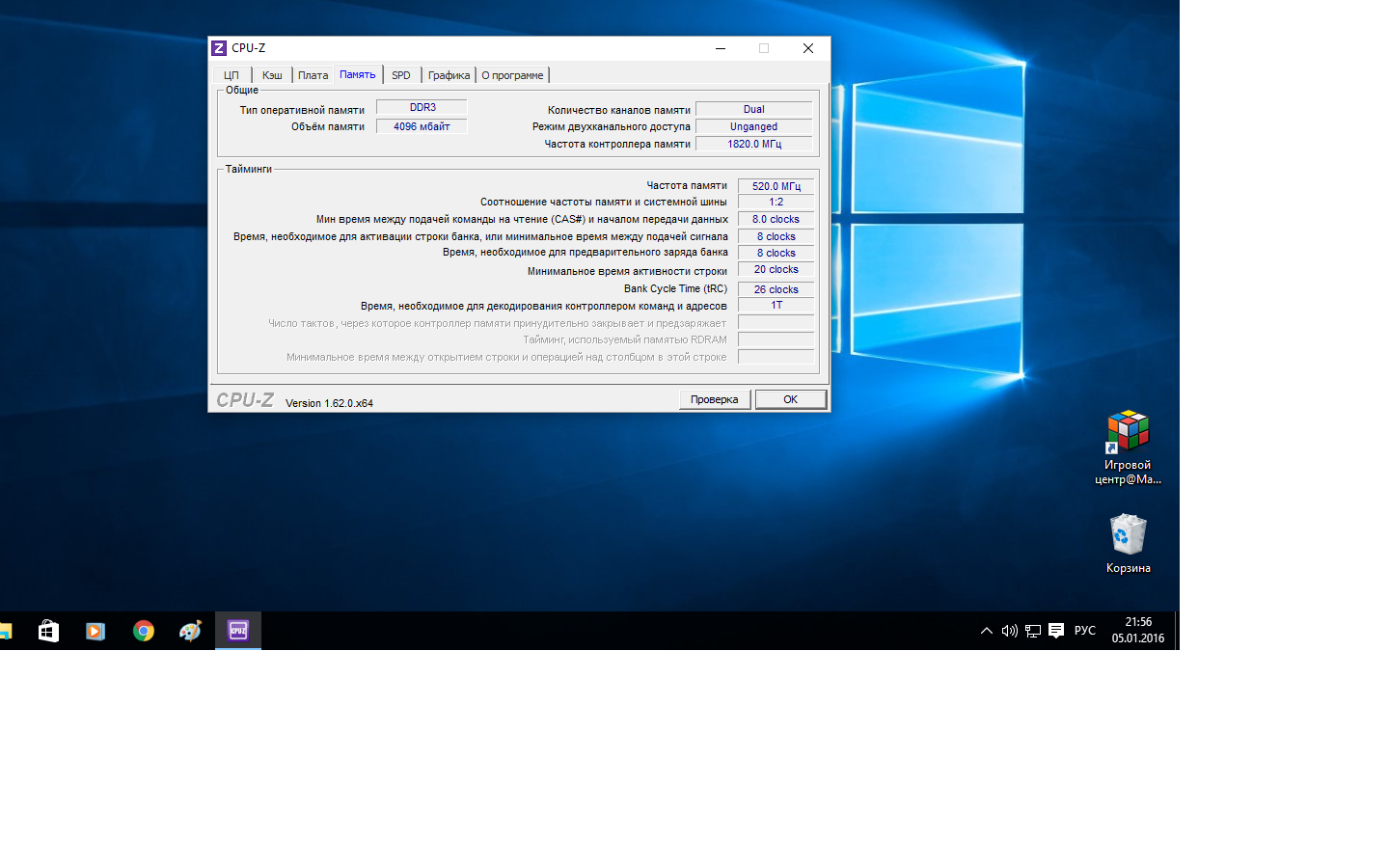Open the Paint palette taskbar icon
Screen dimensions: 1389x868
tap(190, 631)
